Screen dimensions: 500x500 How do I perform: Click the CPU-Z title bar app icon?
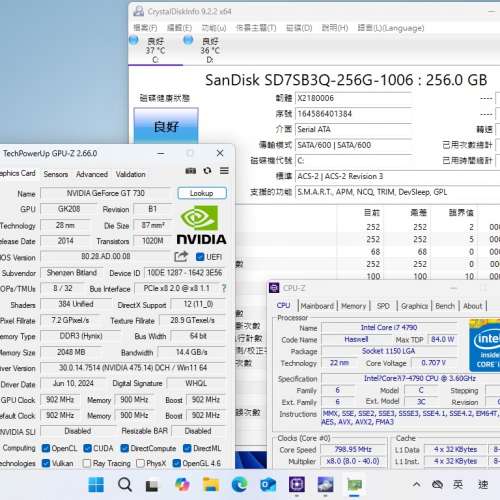(x=274, y=288)
